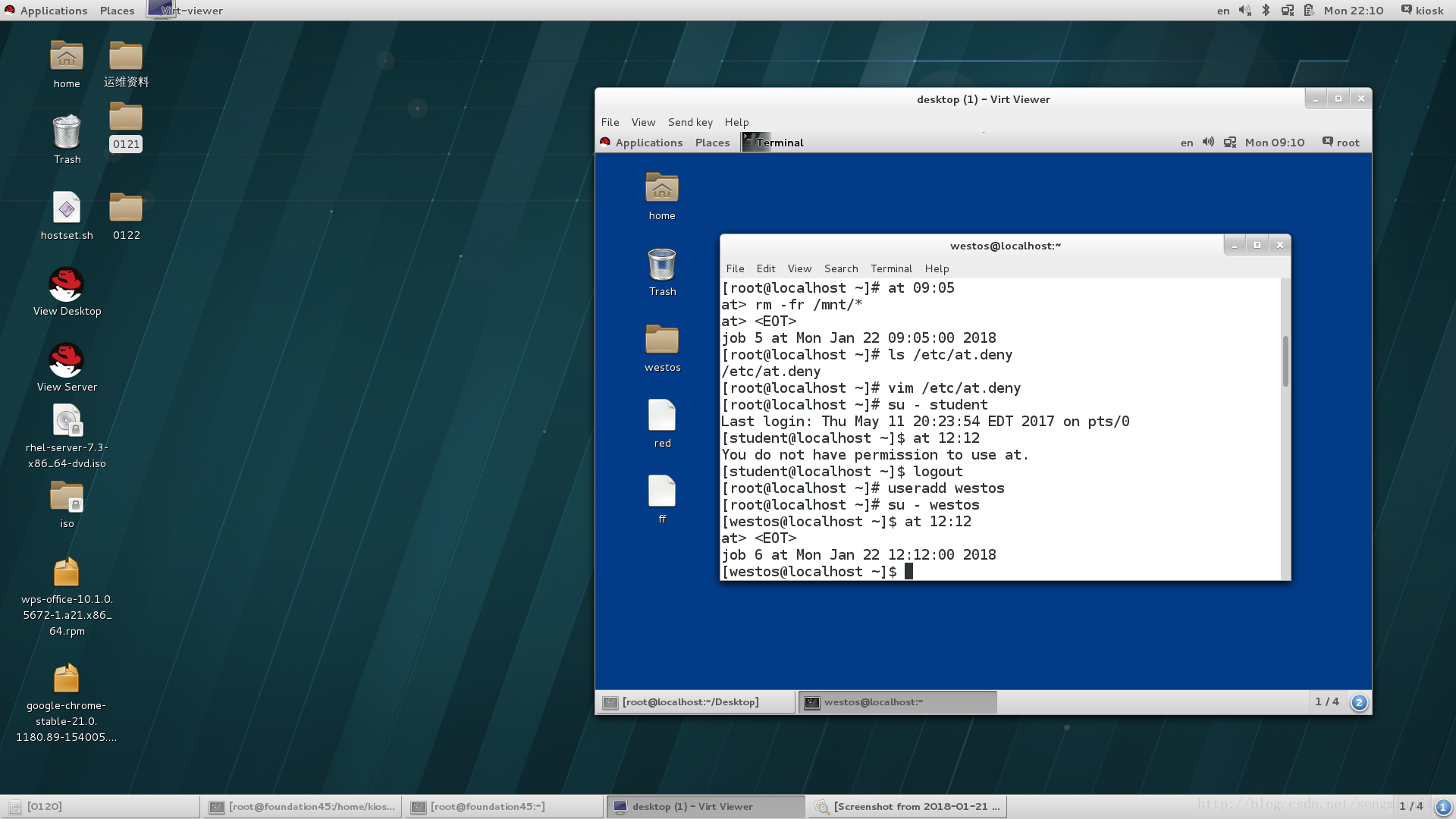
Task: Click the VM network icon
Action: tap(1230, 143)
